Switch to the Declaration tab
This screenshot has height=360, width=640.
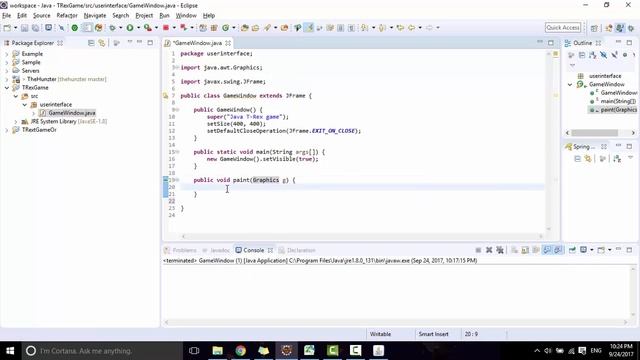coord(297,250)
